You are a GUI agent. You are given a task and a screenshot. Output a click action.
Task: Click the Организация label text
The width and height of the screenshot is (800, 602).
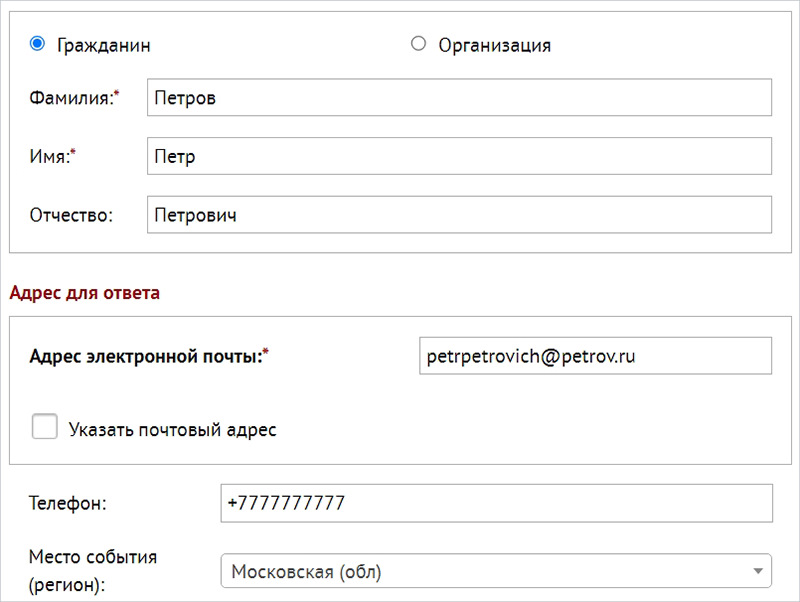[494, 45]
